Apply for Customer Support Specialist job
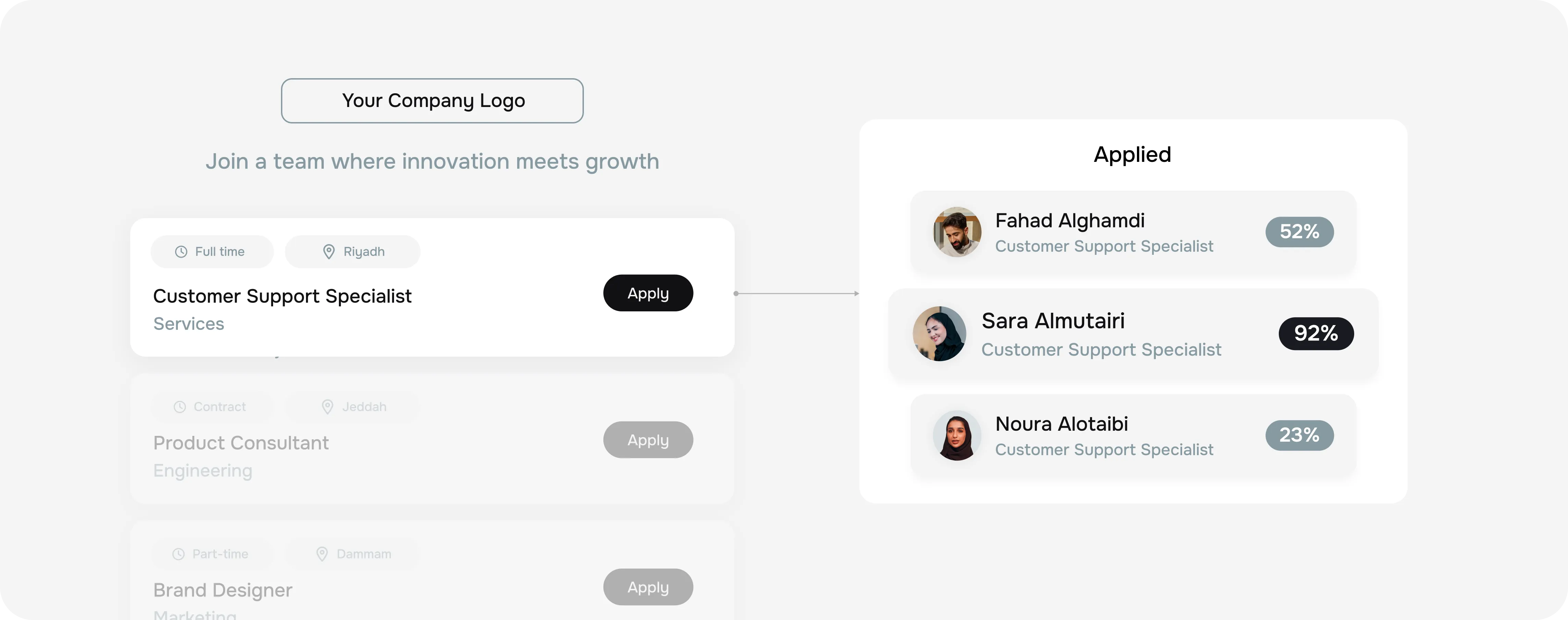 [648, 293]
